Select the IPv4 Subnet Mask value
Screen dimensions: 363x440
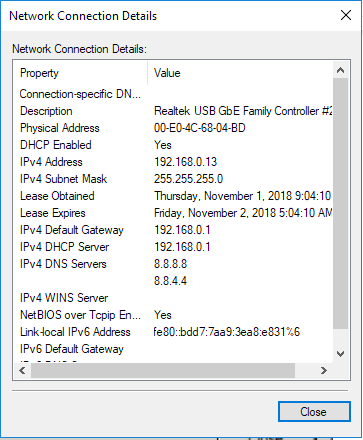tap(188, 179)
